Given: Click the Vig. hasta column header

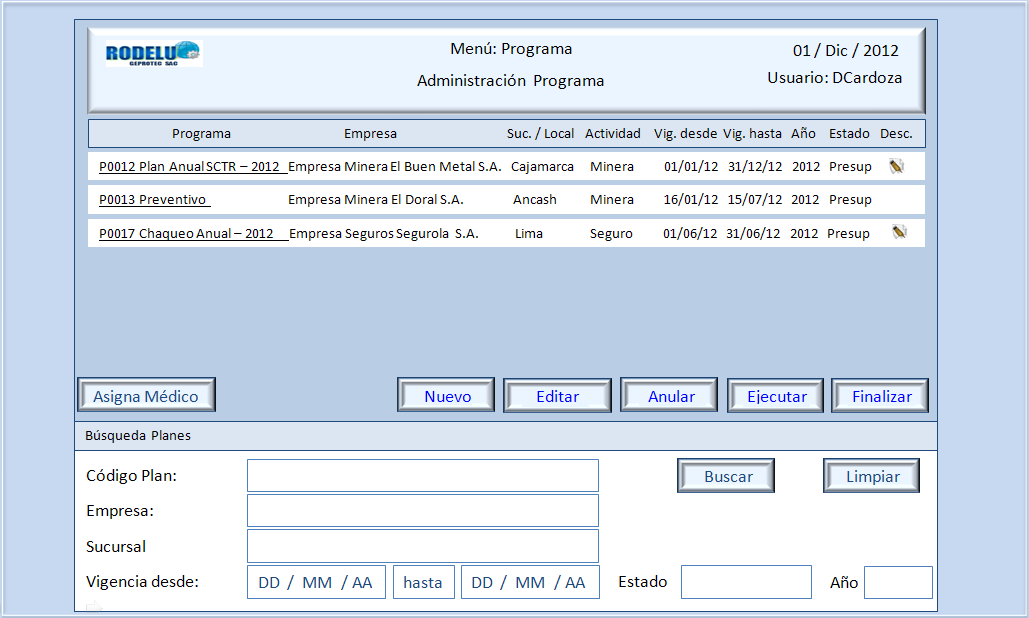Looking at the screenshot, I should pos(752,134).
